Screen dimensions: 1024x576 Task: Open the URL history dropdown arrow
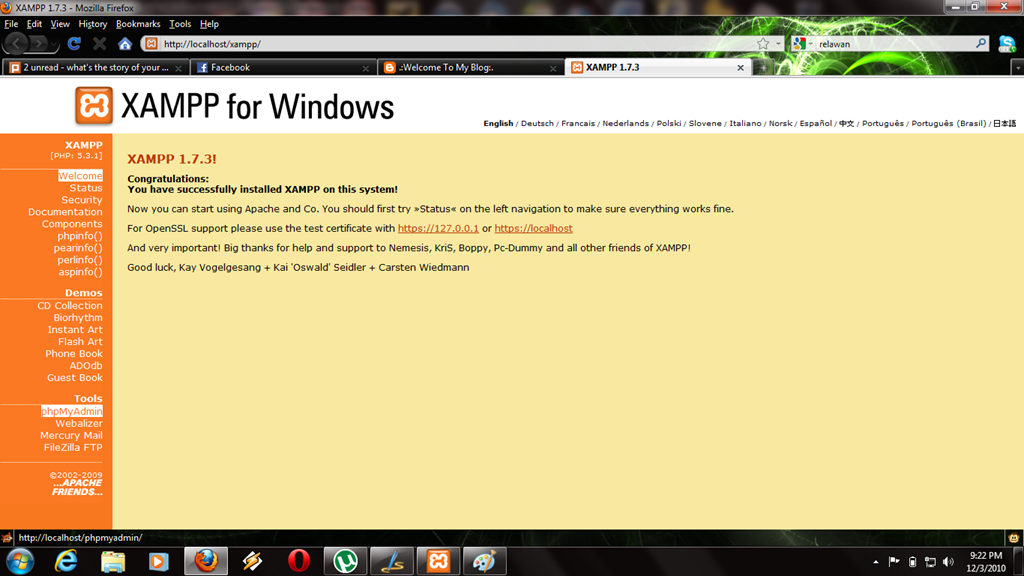(x=778, y=44)
